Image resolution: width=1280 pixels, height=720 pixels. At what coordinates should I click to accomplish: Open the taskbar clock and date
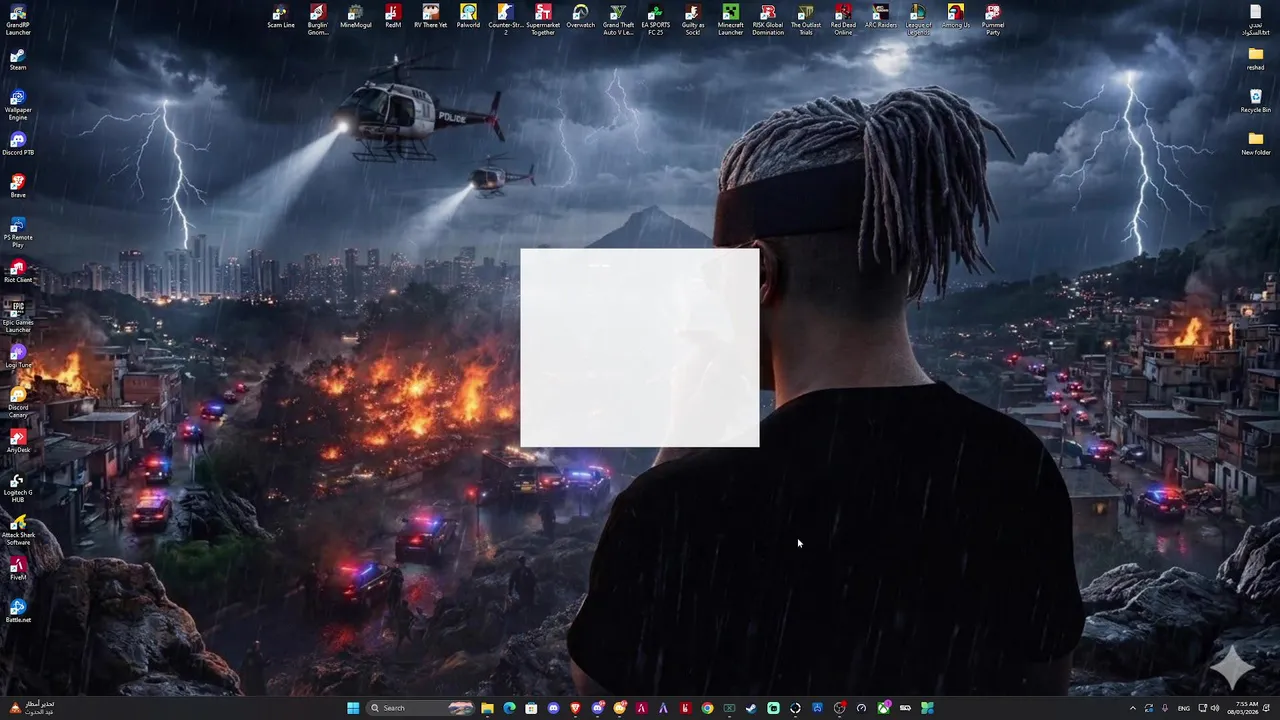pyautogui.click(x=1243, y=708)
